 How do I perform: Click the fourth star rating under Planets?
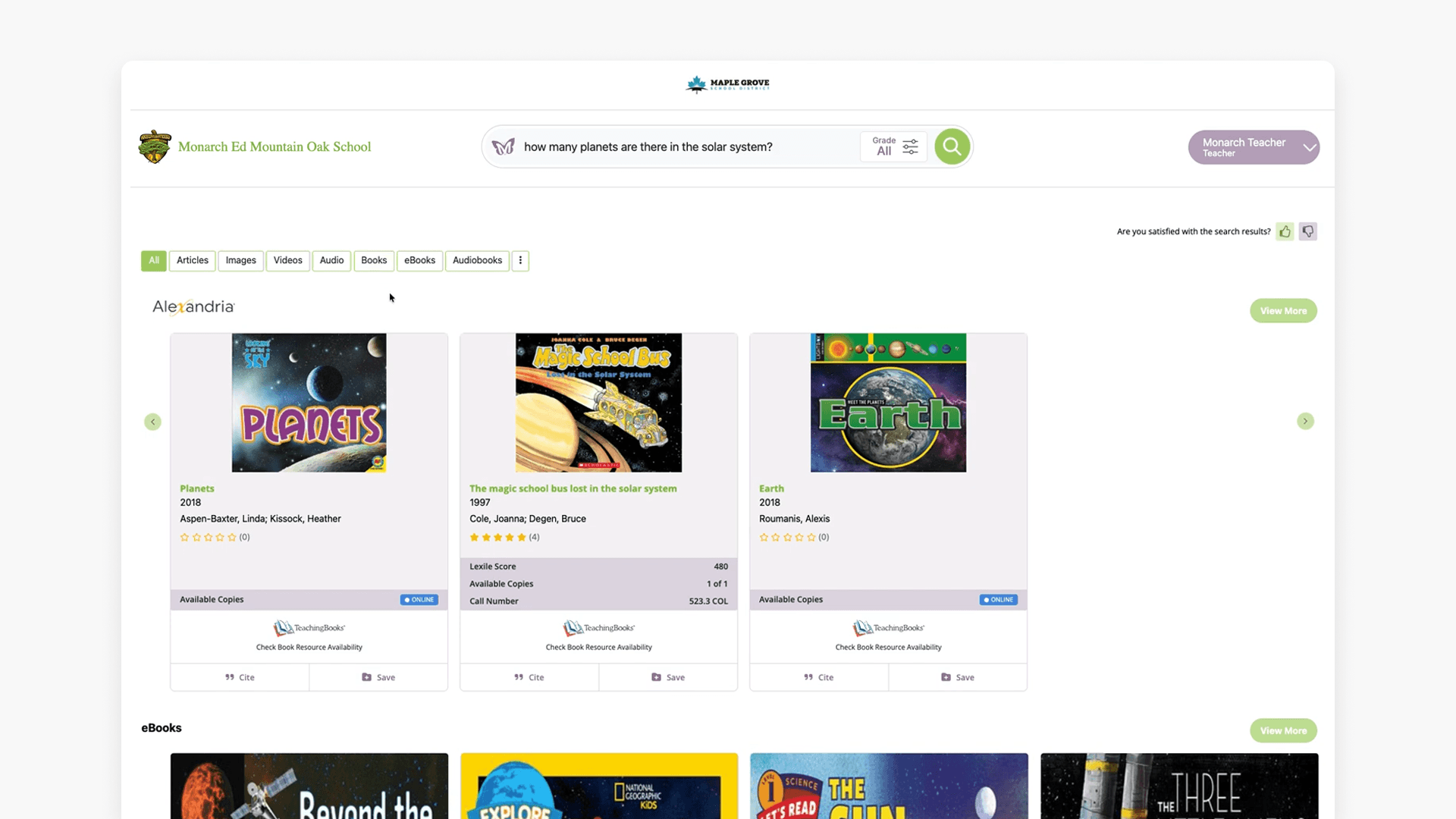click(220, 537)
